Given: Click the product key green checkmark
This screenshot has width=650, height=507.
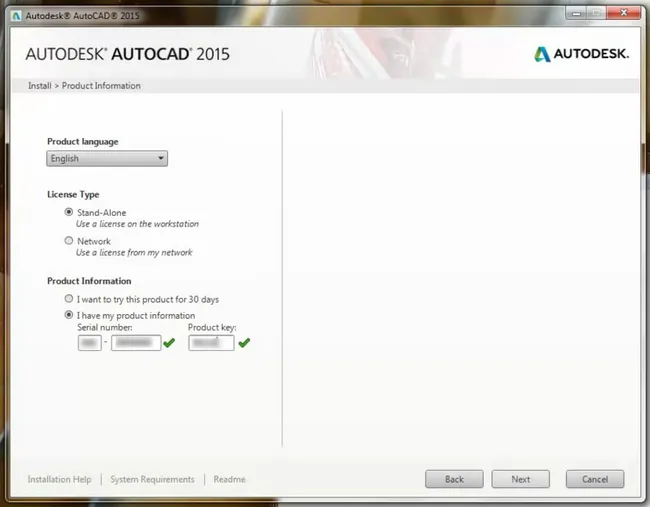Looking at the screenshot, I should click(x=244, y=343).
